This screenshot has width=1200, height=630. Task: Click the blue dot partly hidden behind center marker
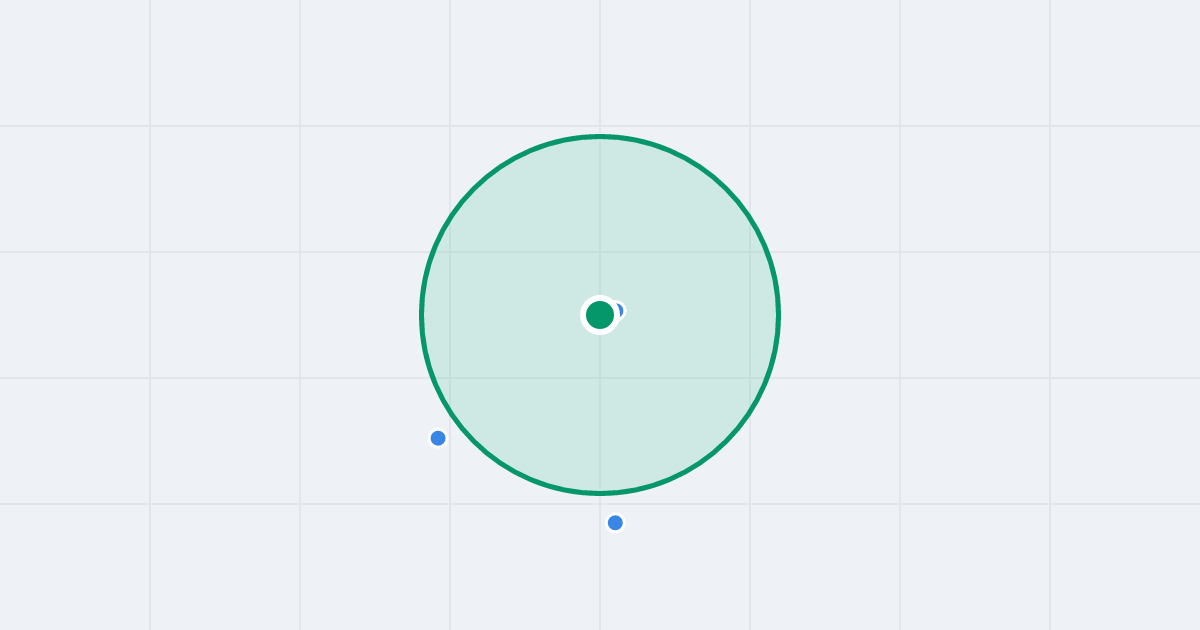(621, 311)
